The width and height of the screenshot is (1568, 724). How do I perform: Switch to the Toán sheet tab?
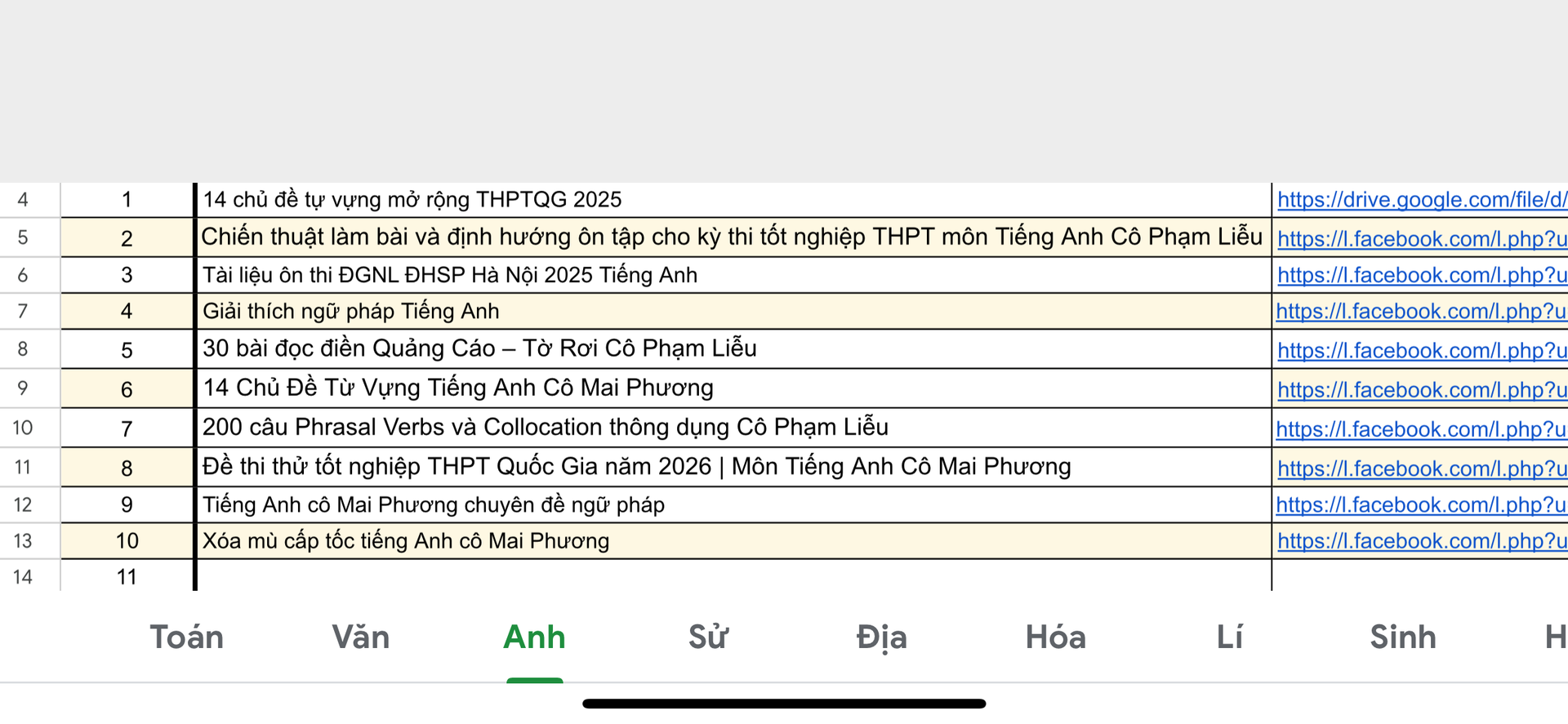186,637
